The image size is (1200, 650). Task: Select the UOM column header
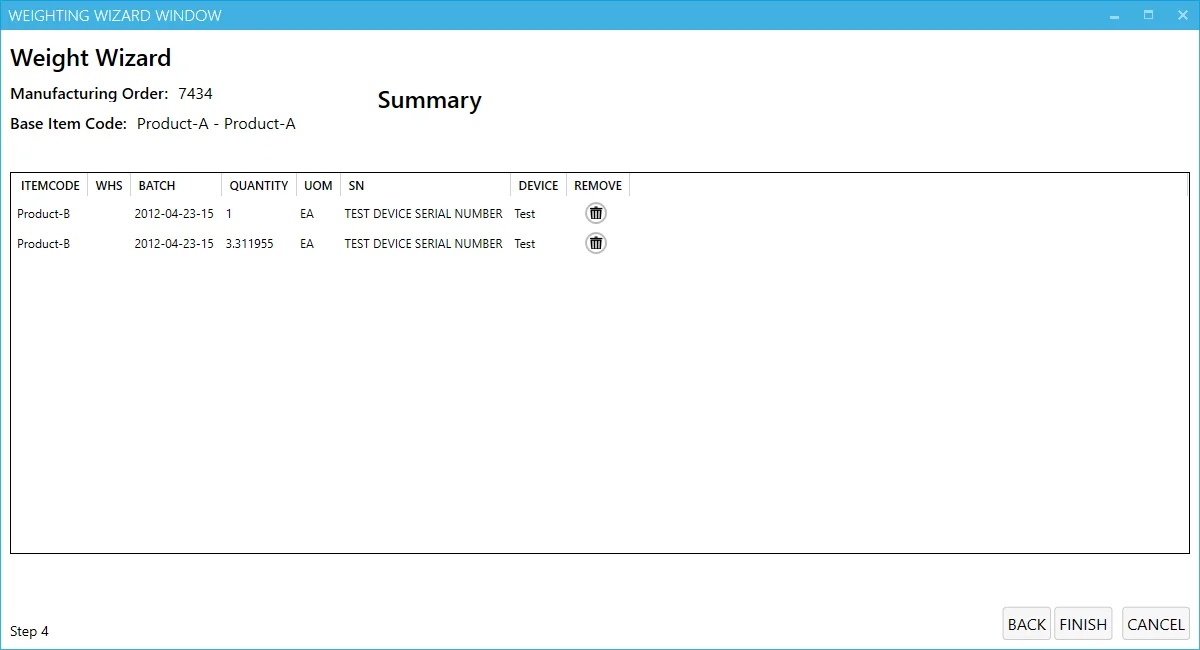pos(318,186)
